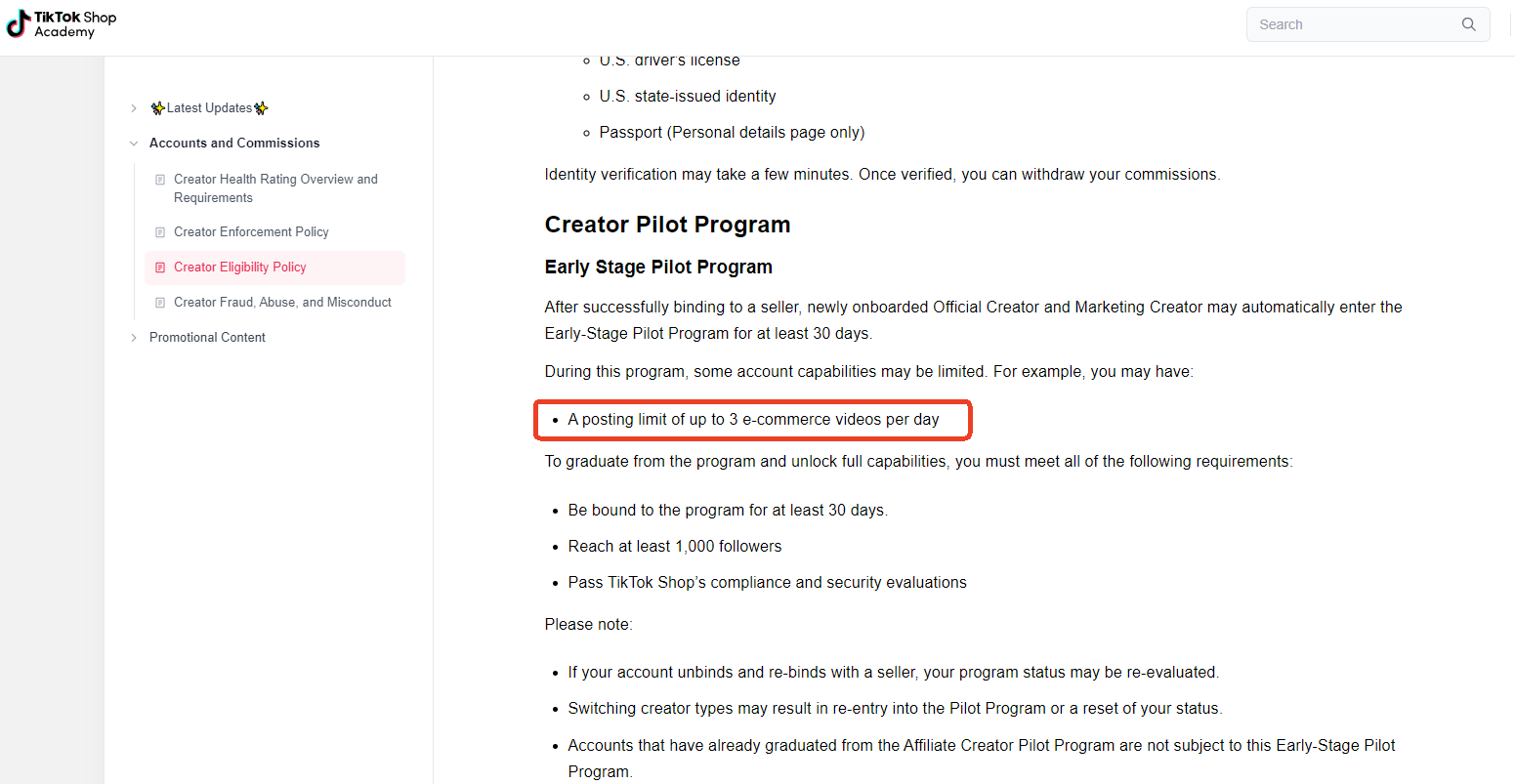The height and width of the screenshot is (784, 1515).
Task: Expand the Latest Updates section chevron
Action: click(x=134, y=108)
